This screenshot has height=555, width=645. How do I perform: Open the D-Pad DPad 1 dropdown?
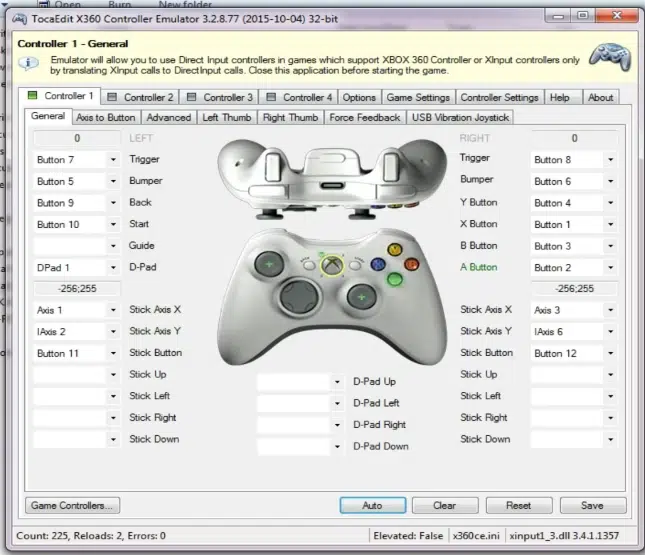coord(114,267)
